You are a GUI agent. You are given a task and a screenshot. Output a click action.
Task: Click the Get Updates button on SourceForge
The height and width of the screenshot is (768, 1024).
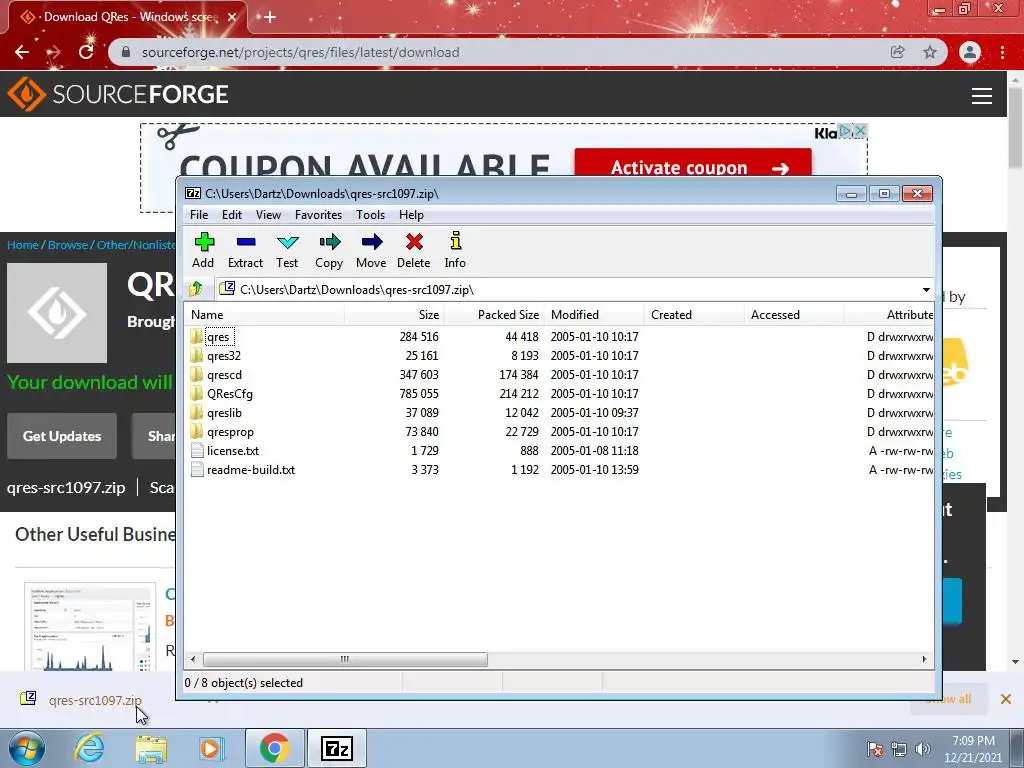(62, 436)
